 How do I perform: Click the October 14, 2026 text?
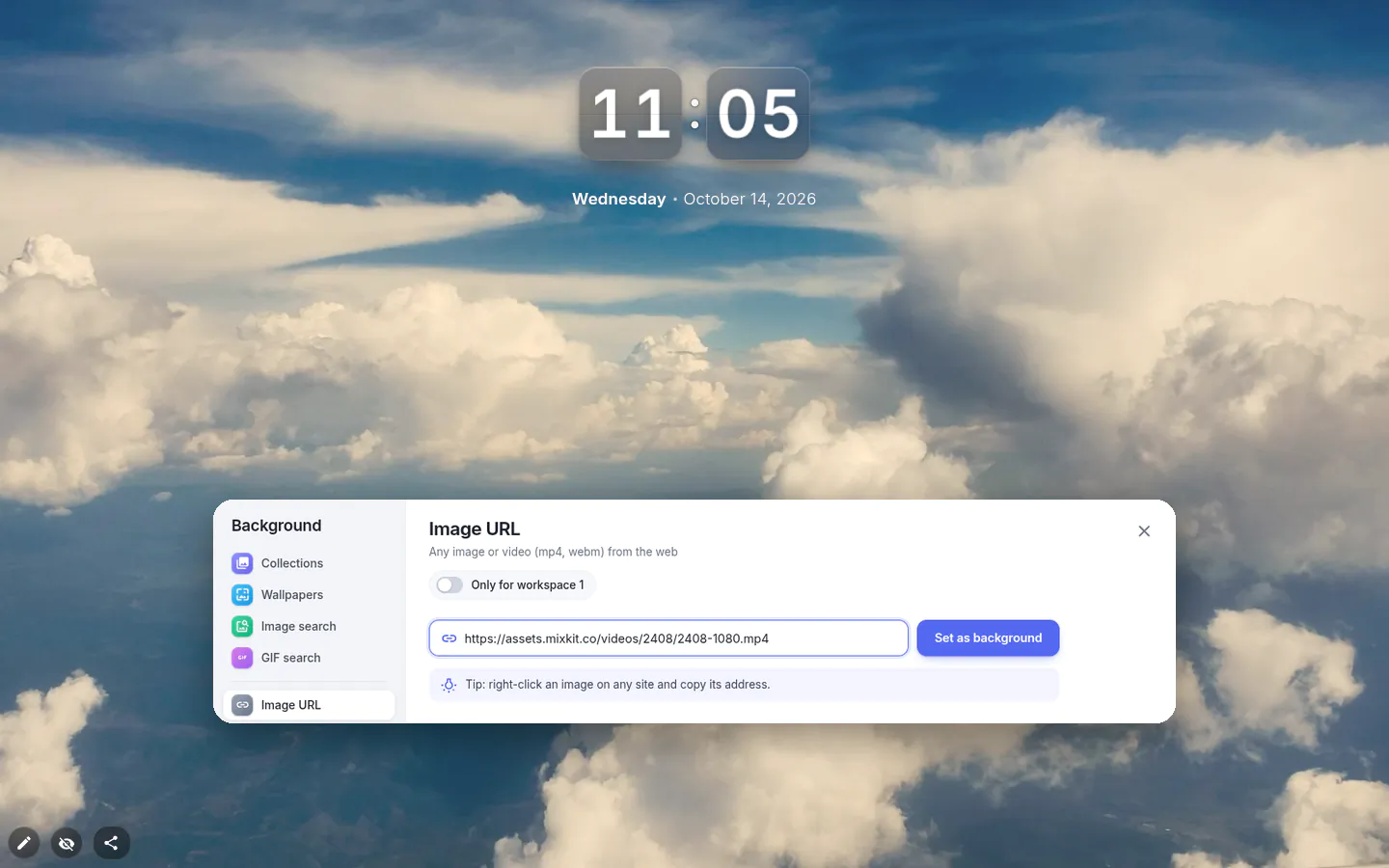(x=749, y=199)
